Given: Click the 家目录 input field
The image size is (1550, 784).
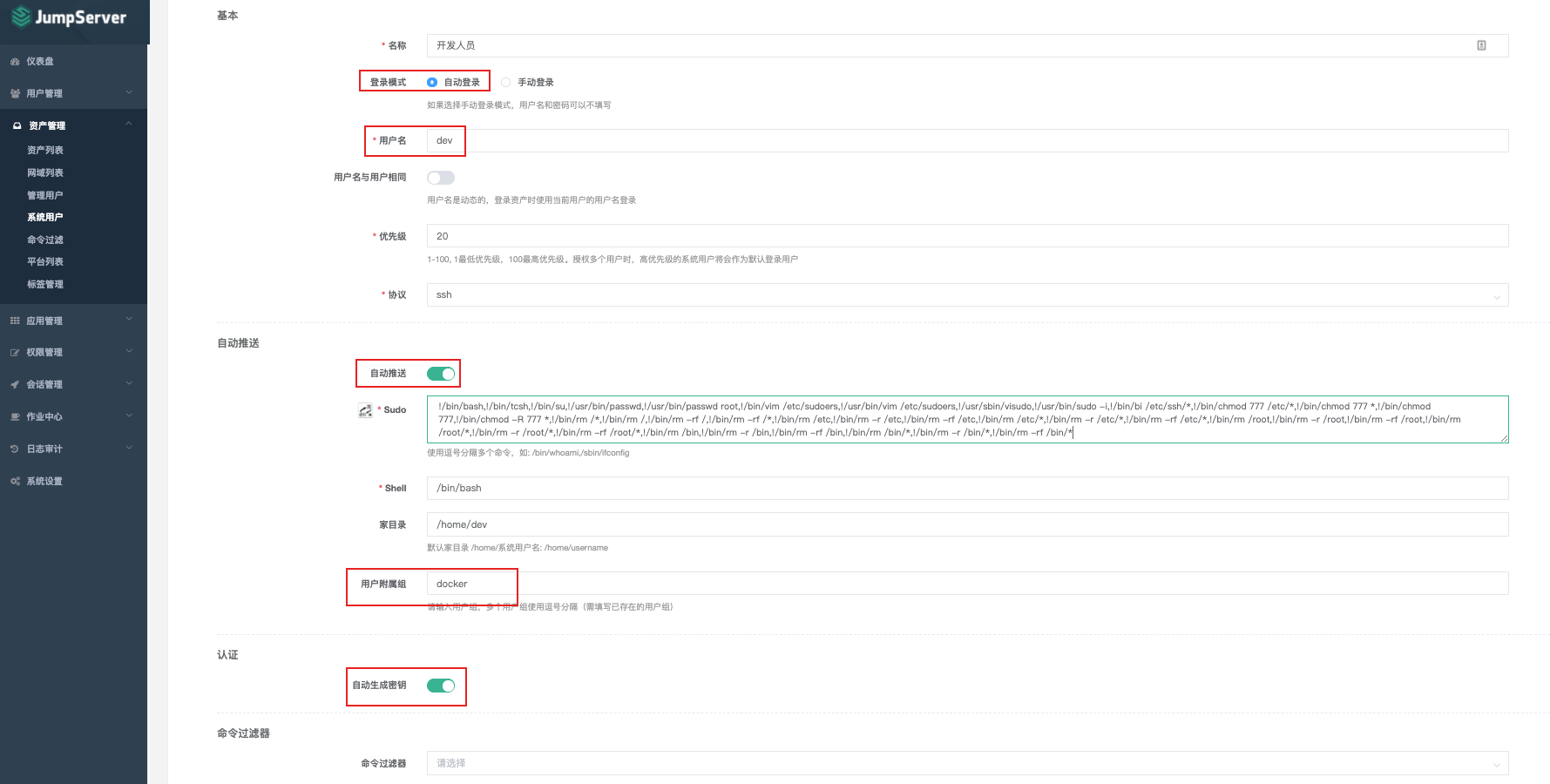Looking at the screenshot, I should (967, 524).
